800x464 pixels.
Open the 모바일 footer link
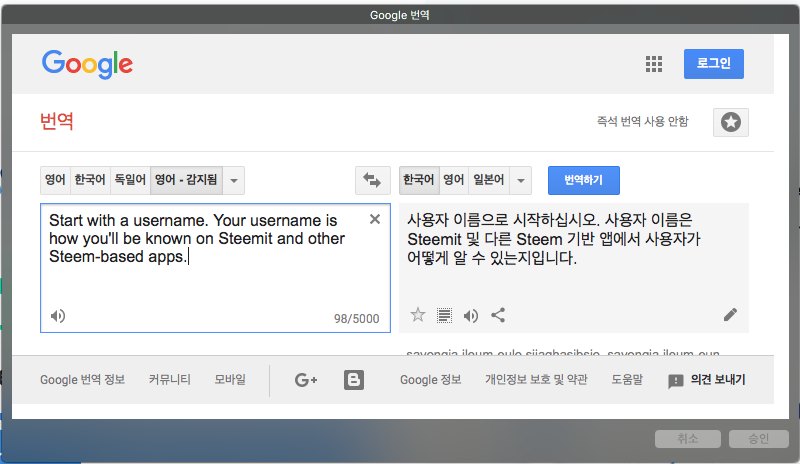(230, 380)
